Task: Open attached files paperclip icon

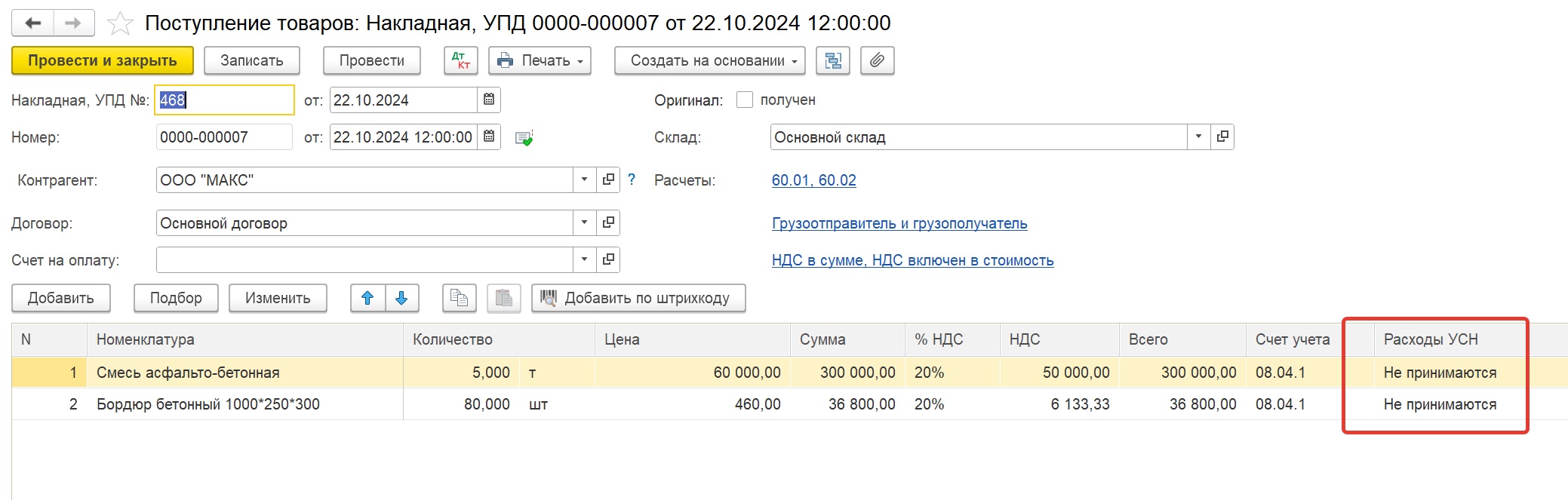Action: [x=877, y=60]
